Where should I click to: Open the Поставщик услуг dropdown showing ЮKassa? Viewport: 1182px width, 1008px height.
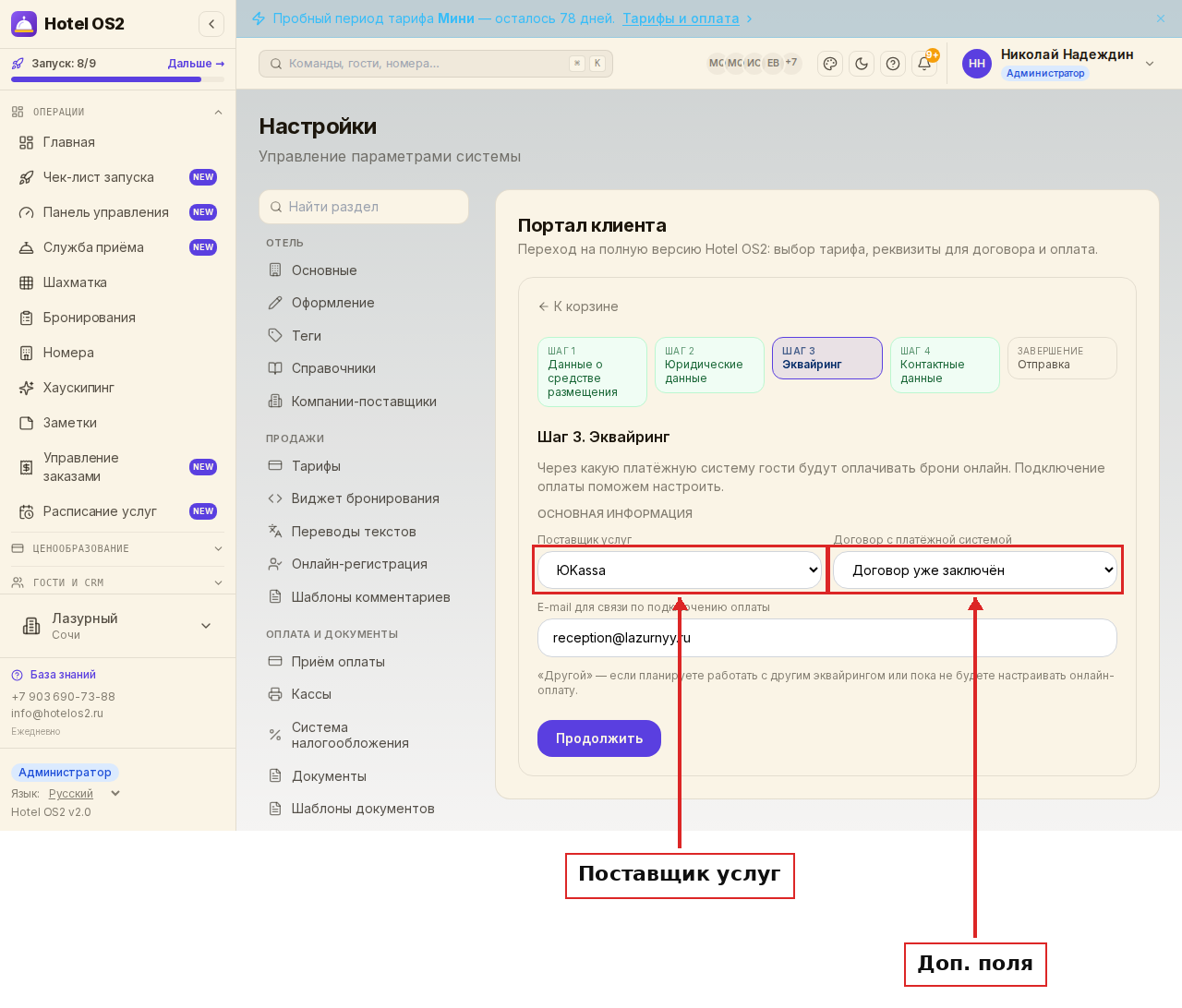pyautogui.click(x=680, y=570)
